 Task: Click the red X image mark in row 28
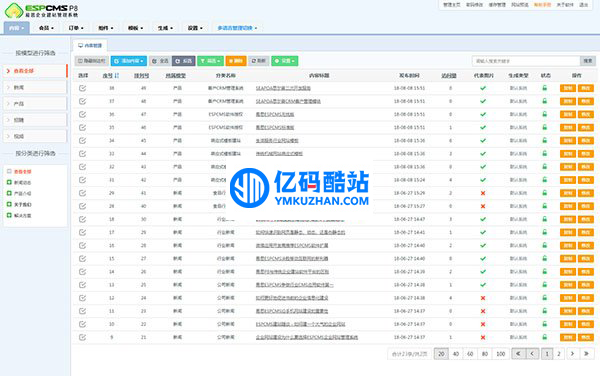click(483, 206)
